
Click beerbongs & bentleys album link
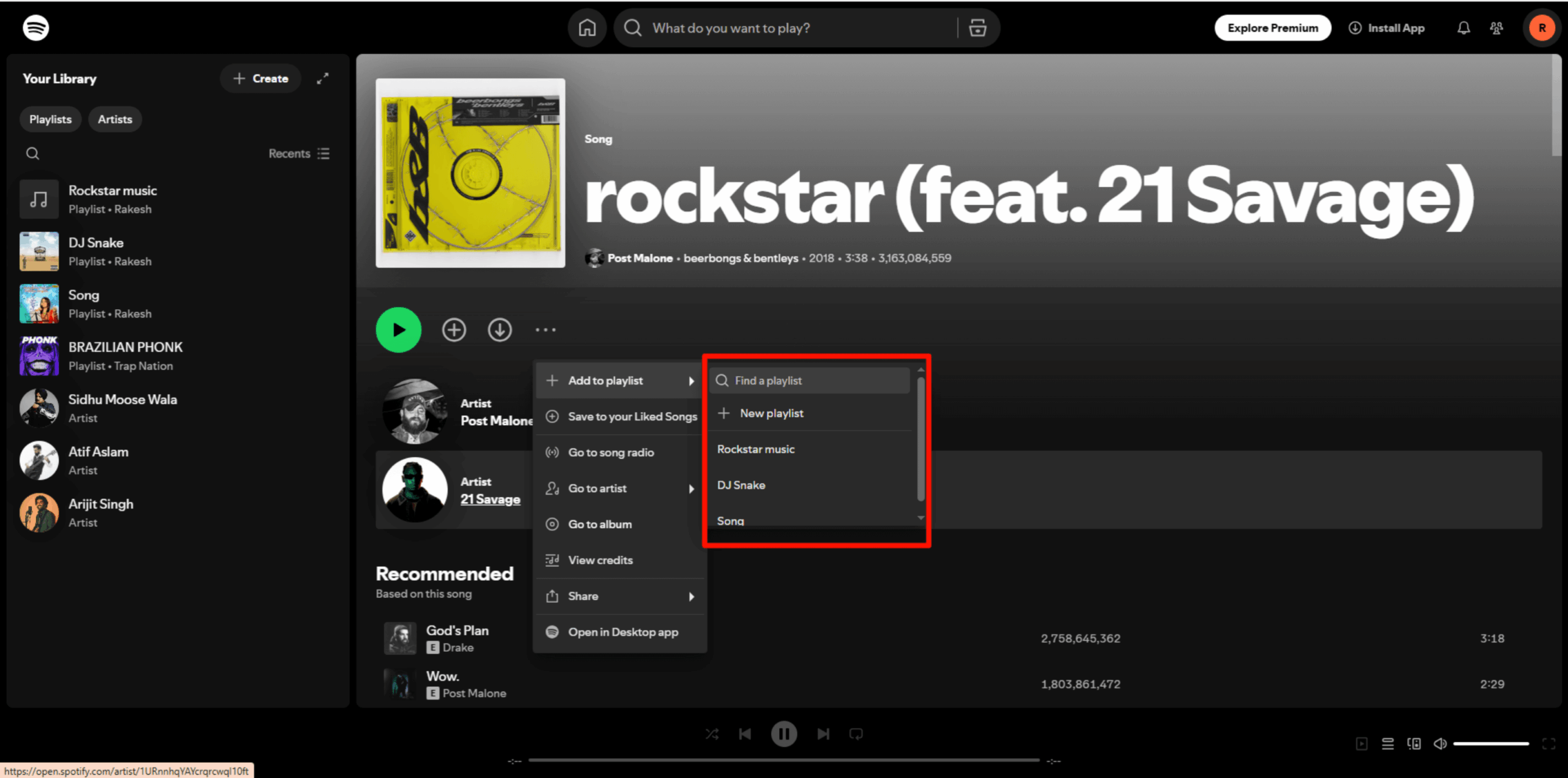(x=741, y=258)
